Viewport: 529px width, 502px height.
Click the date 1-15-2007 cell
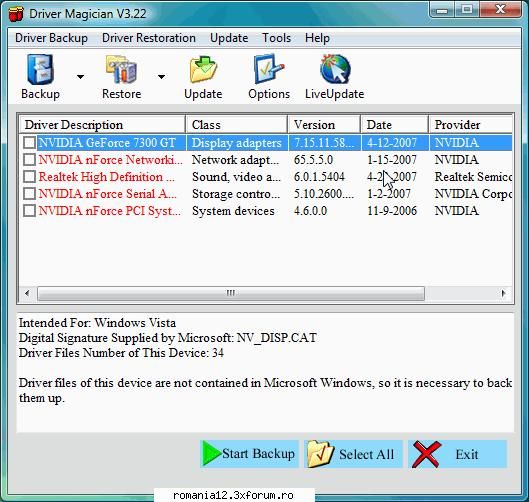pyautogui.click(x=392, y=160)
